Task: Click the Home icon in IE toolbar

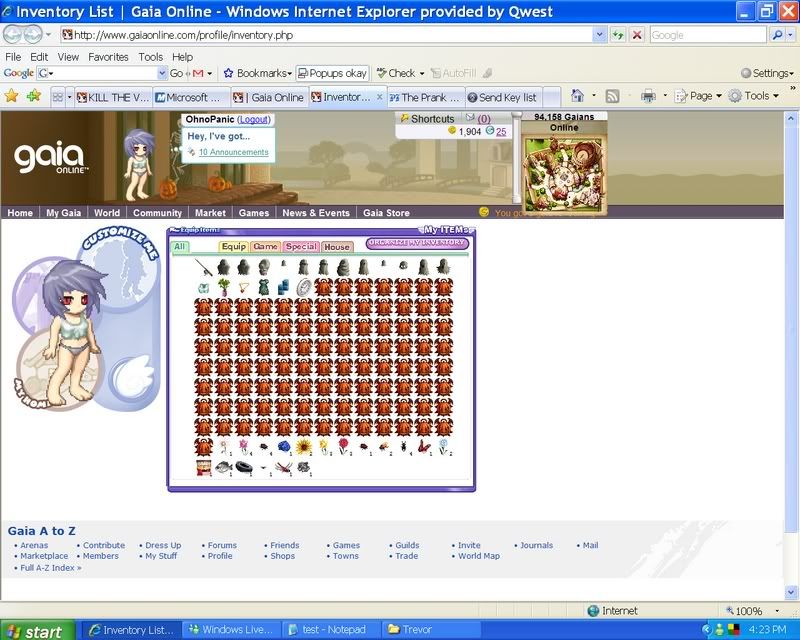Action: [x=578, y=95]
